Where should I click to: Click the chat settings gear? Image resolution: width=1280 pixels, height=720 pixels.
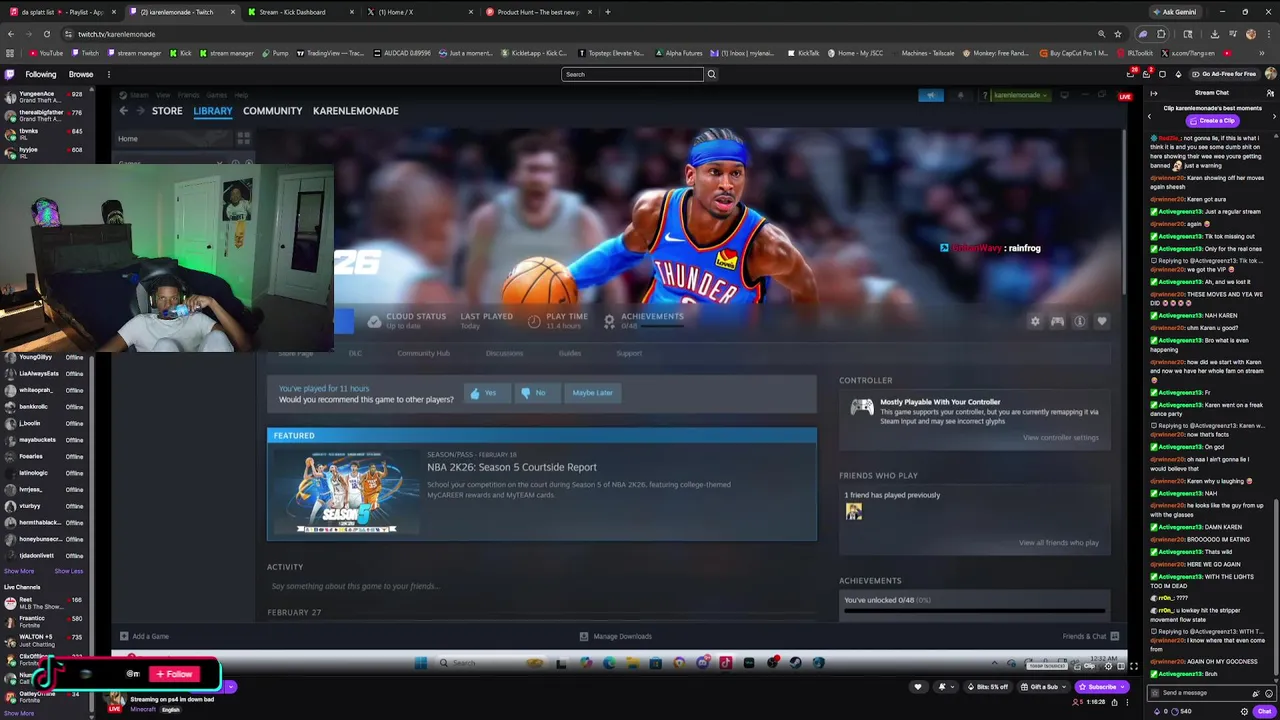click(1244, 711)
